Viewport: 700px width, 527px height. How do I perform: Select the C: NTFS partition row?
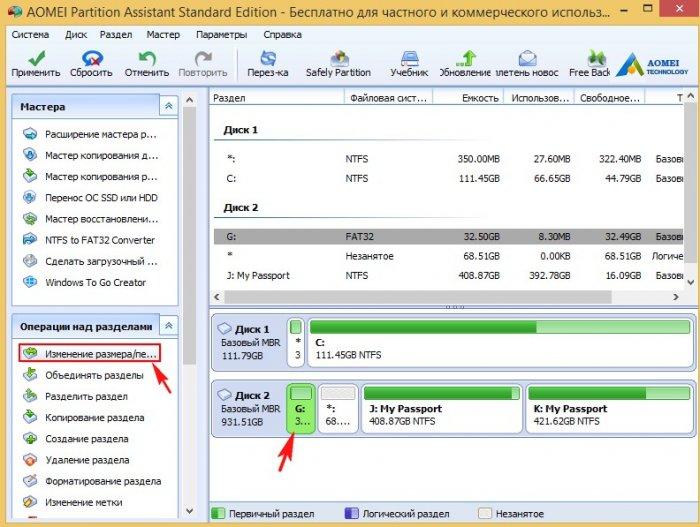point(448,179)
